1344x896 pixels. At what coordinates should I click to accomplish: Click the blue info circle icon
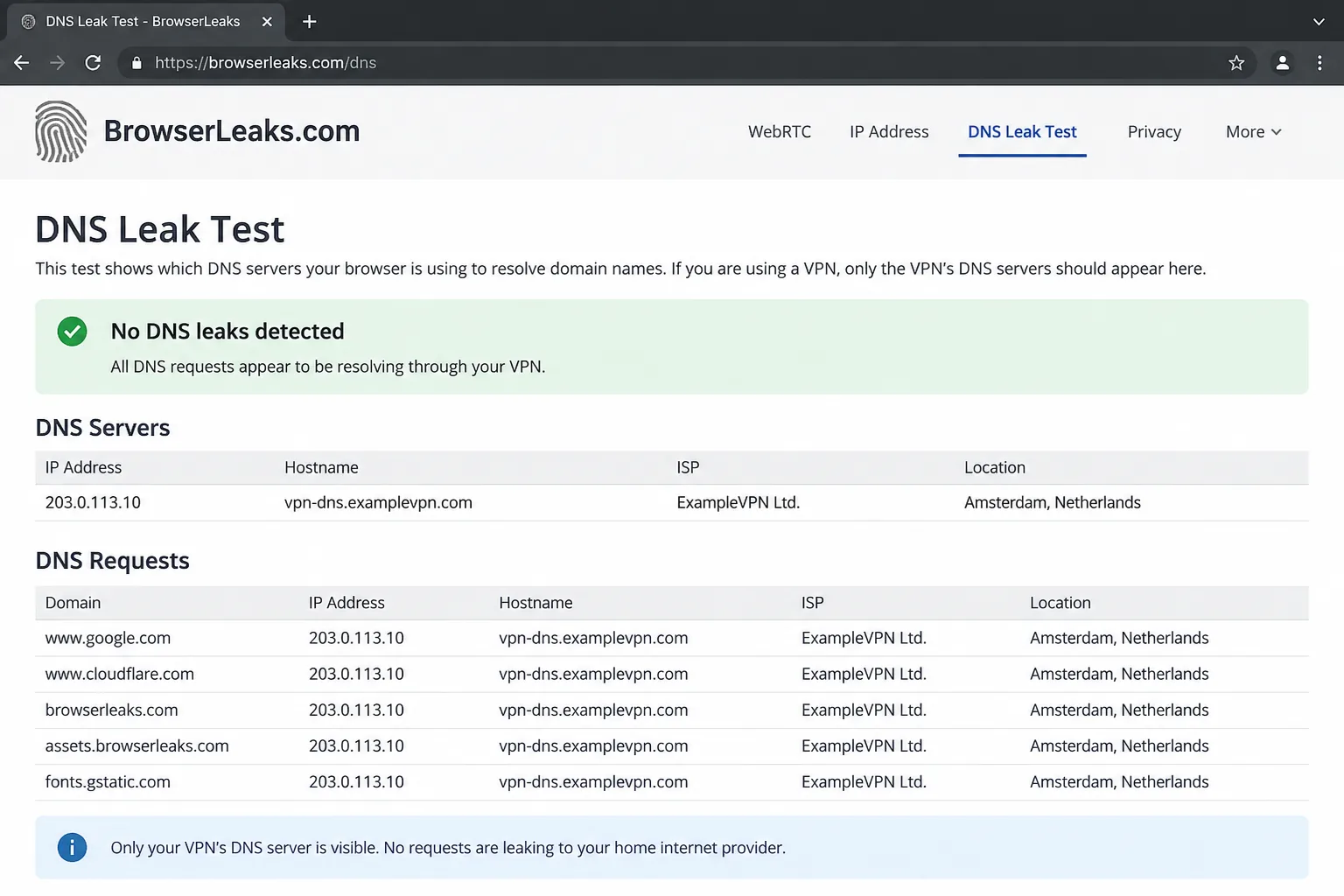coord(72,847)
